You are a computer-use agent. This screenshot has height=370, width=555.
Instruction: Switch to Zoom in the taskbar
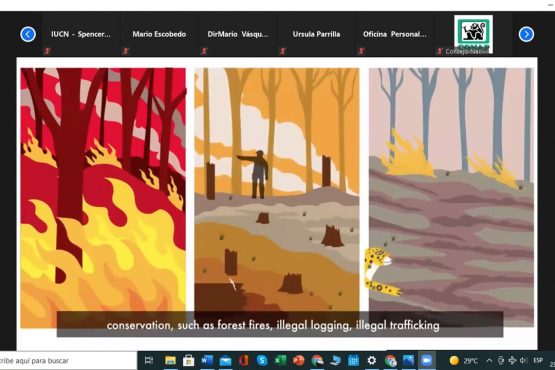click(x=427, y=361)
